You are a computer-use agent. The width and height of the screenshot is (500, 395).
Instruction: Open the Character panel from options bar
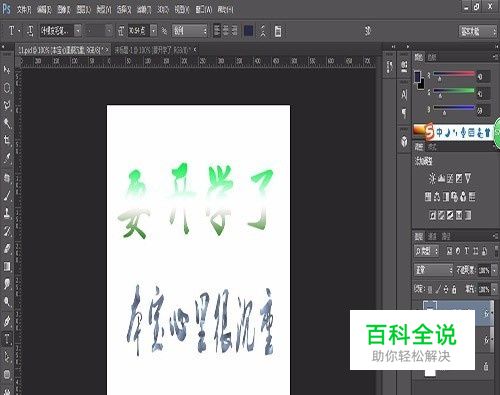coord(278,31)
